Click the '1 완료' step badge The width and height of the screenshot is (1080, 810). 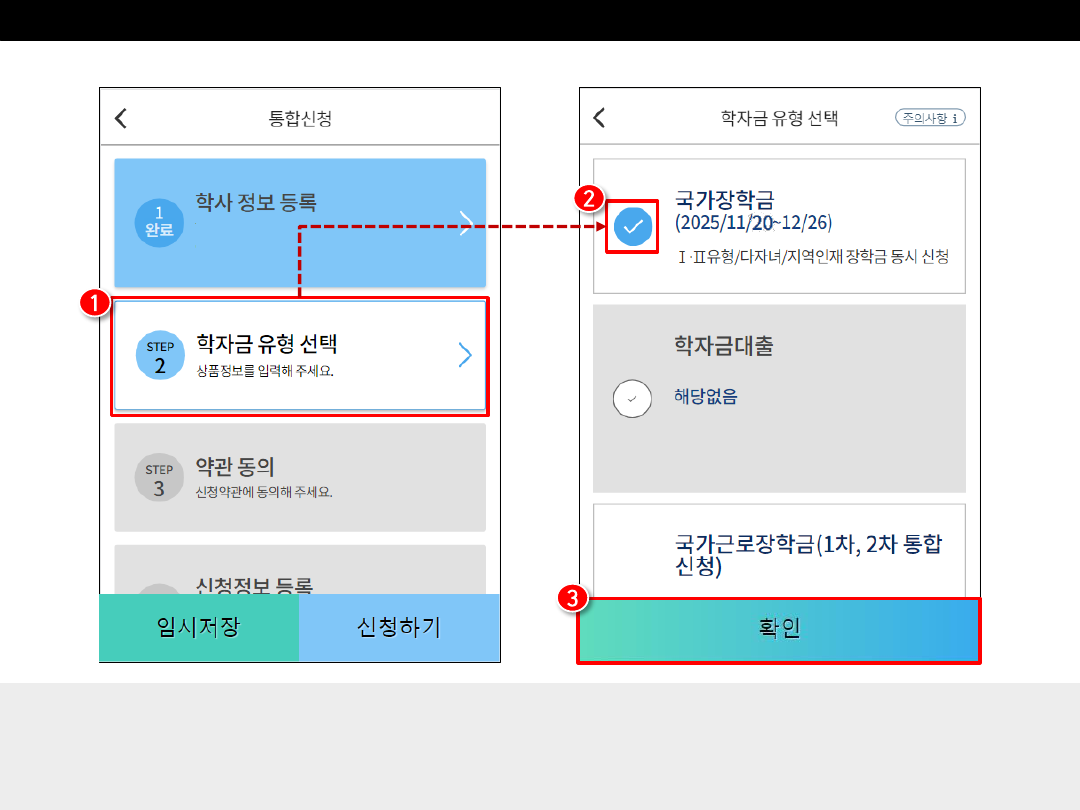[159, 221]
